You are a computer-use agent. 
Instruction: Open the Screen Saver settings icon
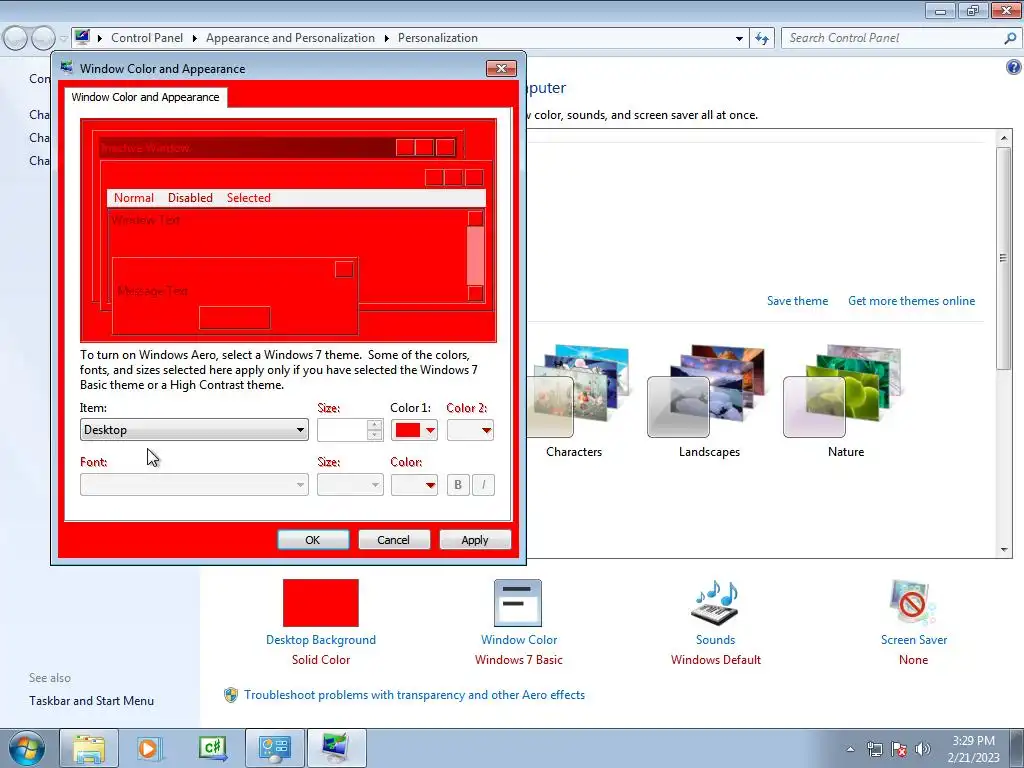(x=913, y=603)
